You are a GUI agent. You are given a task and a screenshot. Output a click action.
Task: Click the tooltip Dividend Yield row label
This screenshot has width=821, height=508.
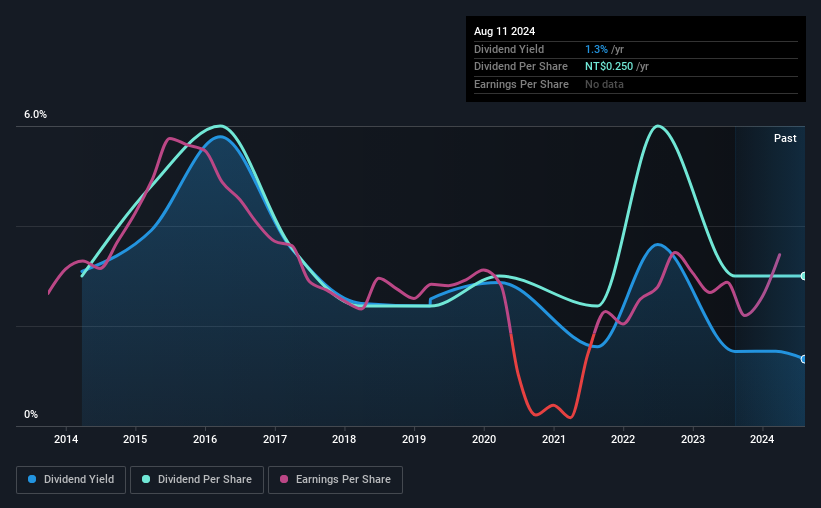(509, 49)
